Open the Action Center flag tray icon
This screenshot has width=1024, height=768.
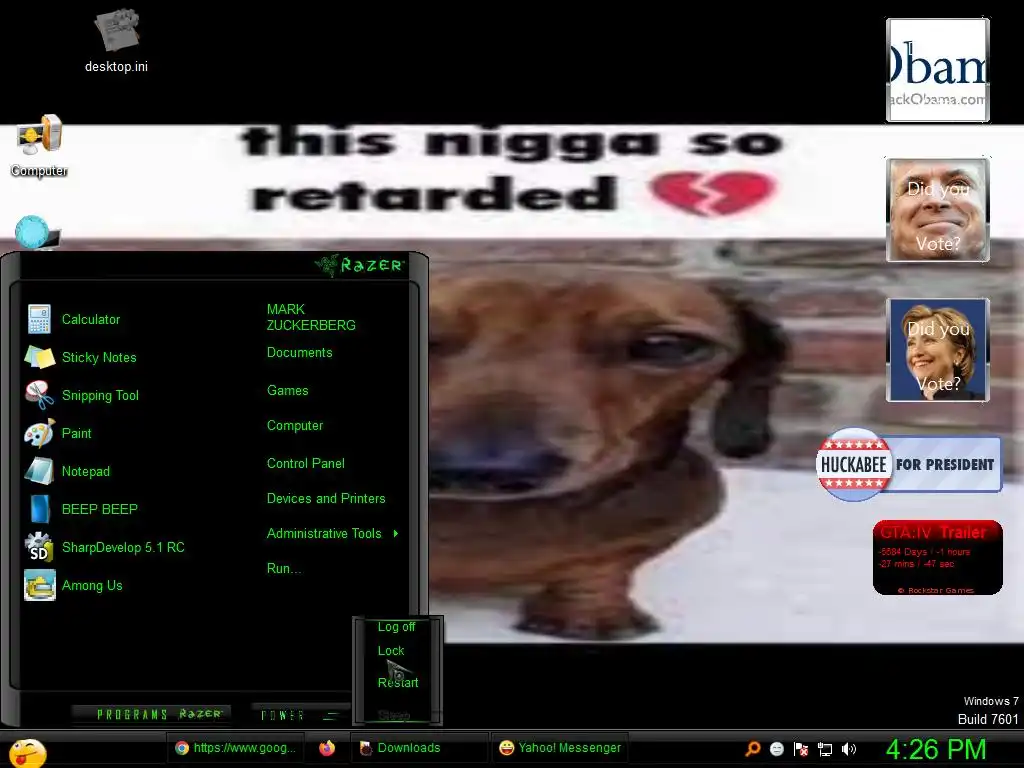coord(801,748)
